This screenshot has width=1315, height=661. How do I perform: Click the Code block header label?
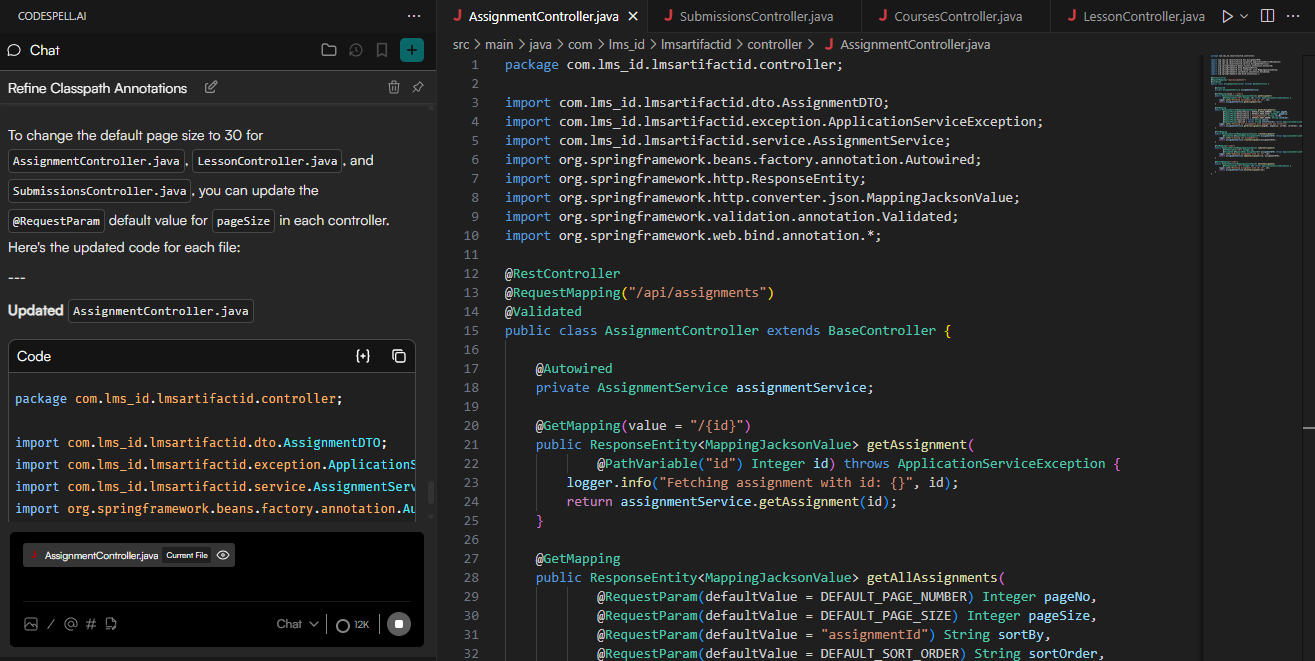pyautogui.click(x=34, y=356)
